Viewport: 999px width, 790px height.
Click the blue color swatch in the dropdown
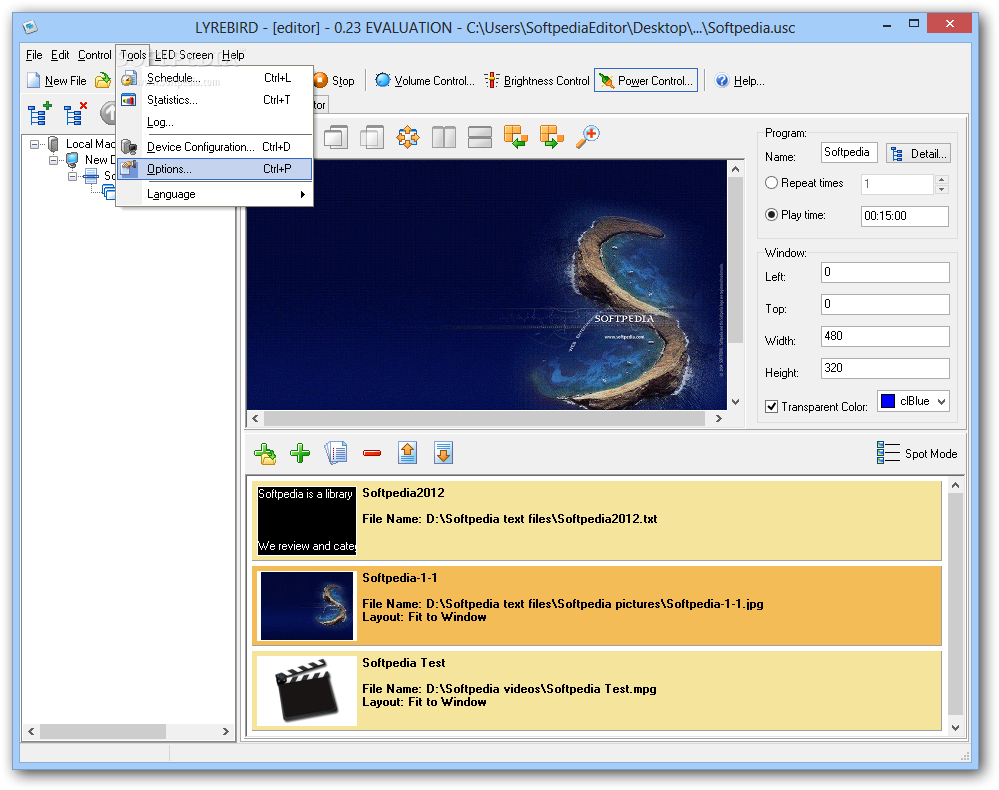(888, 401)
